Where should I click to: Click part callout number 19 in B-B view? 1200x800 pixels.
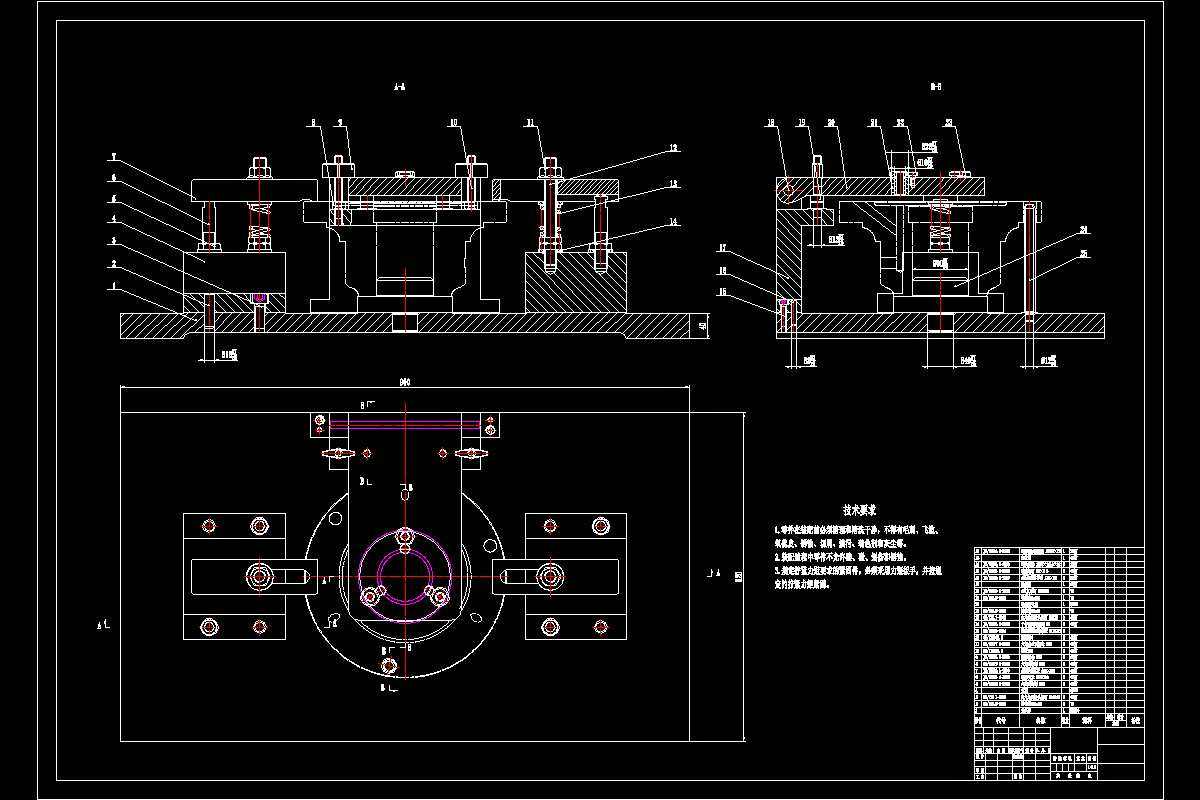[802, 124]
